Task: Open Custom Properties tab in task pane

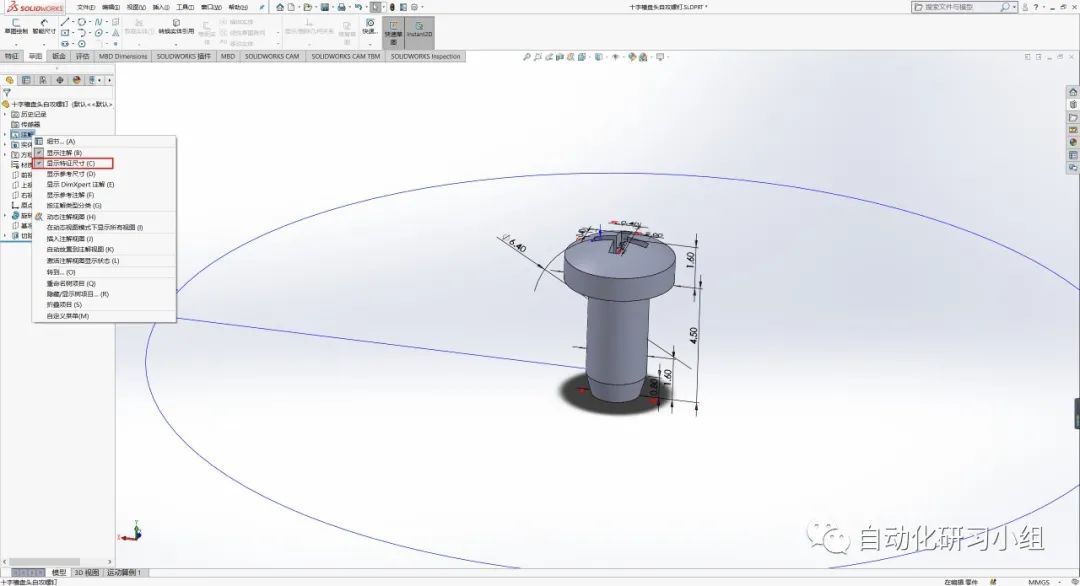Action: tap(1073, 156)
